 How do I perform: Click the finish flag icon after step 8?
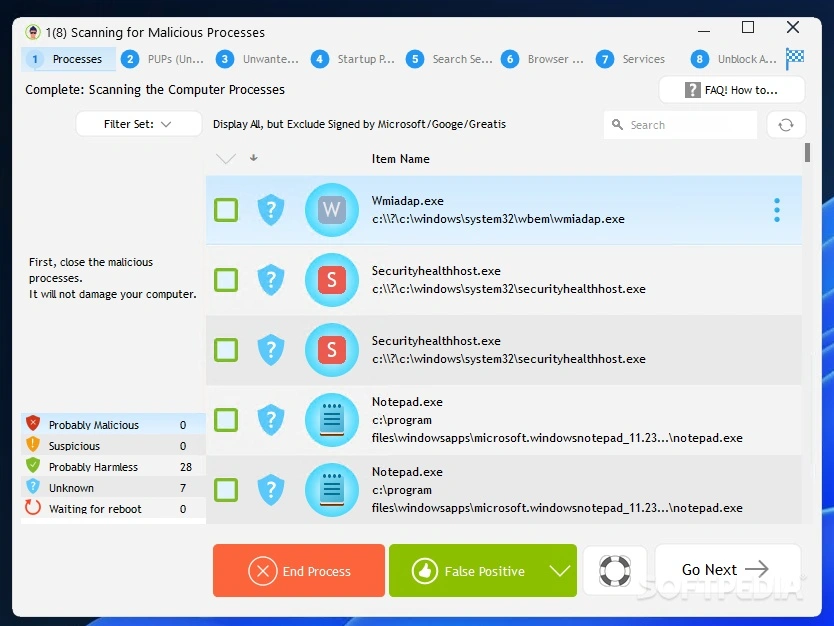click(795, 58)
